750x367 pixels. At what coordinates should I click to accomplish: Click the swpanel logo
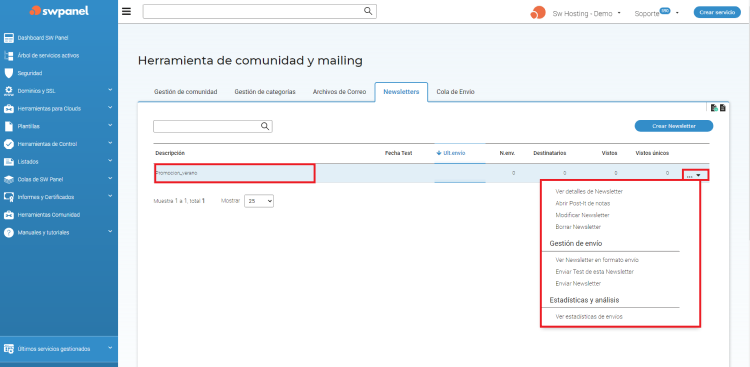pos(59,11)
